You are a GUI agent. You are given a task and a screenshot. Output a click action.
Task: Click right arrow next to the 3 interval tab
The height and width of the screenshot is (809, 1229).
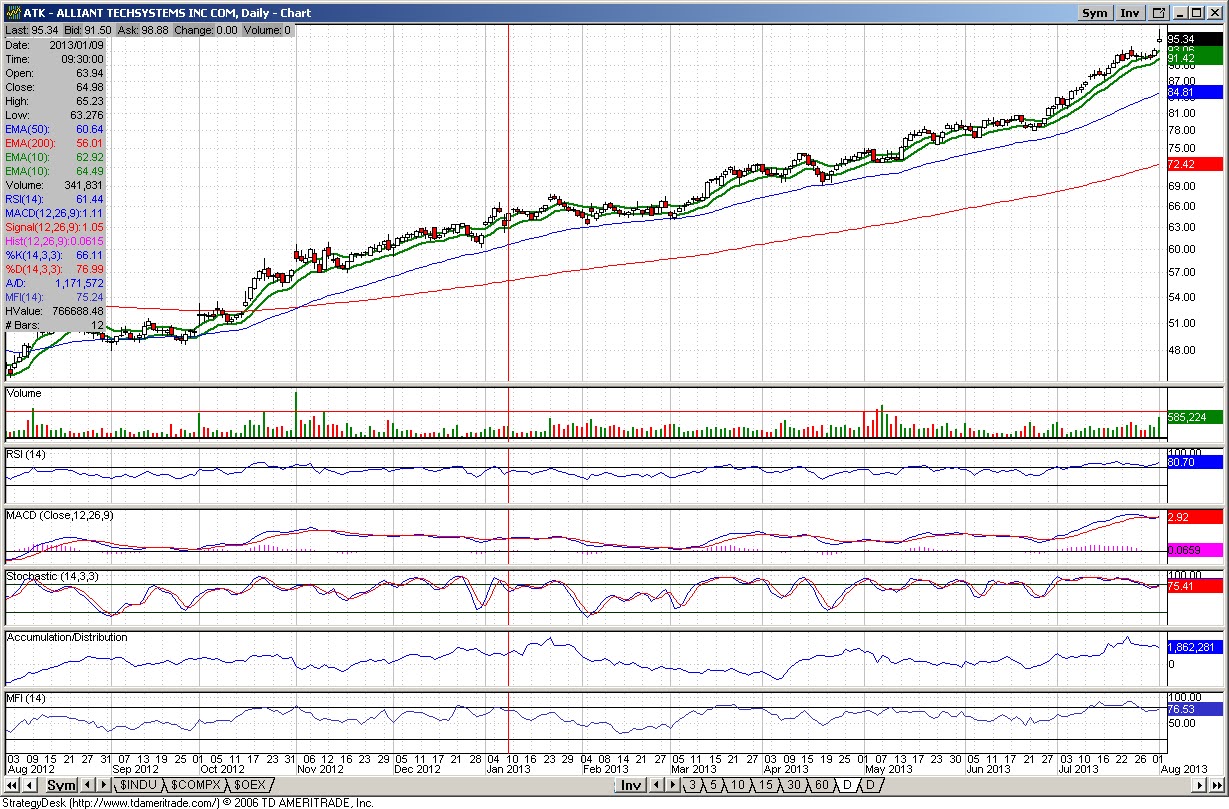click(x=673, y=785)
